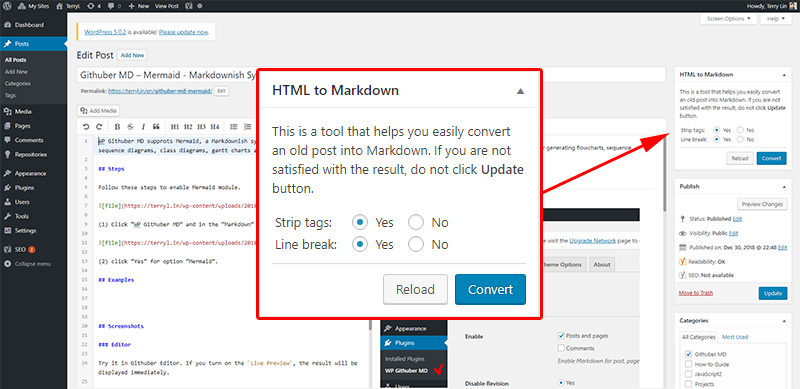Viewport: 800px width, 389px height.
Task: Collapse the admin menu
Action: tap(33, 264)
